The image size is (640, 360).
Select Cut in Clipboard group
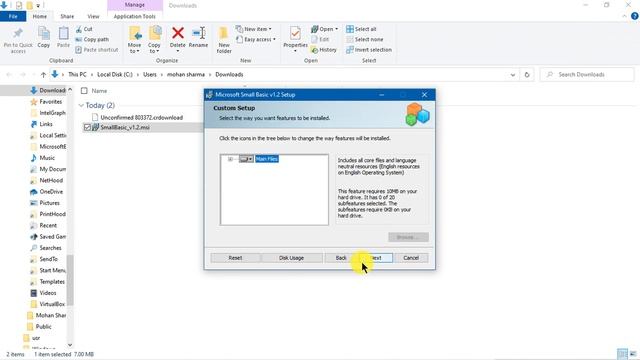pos(84,29)
